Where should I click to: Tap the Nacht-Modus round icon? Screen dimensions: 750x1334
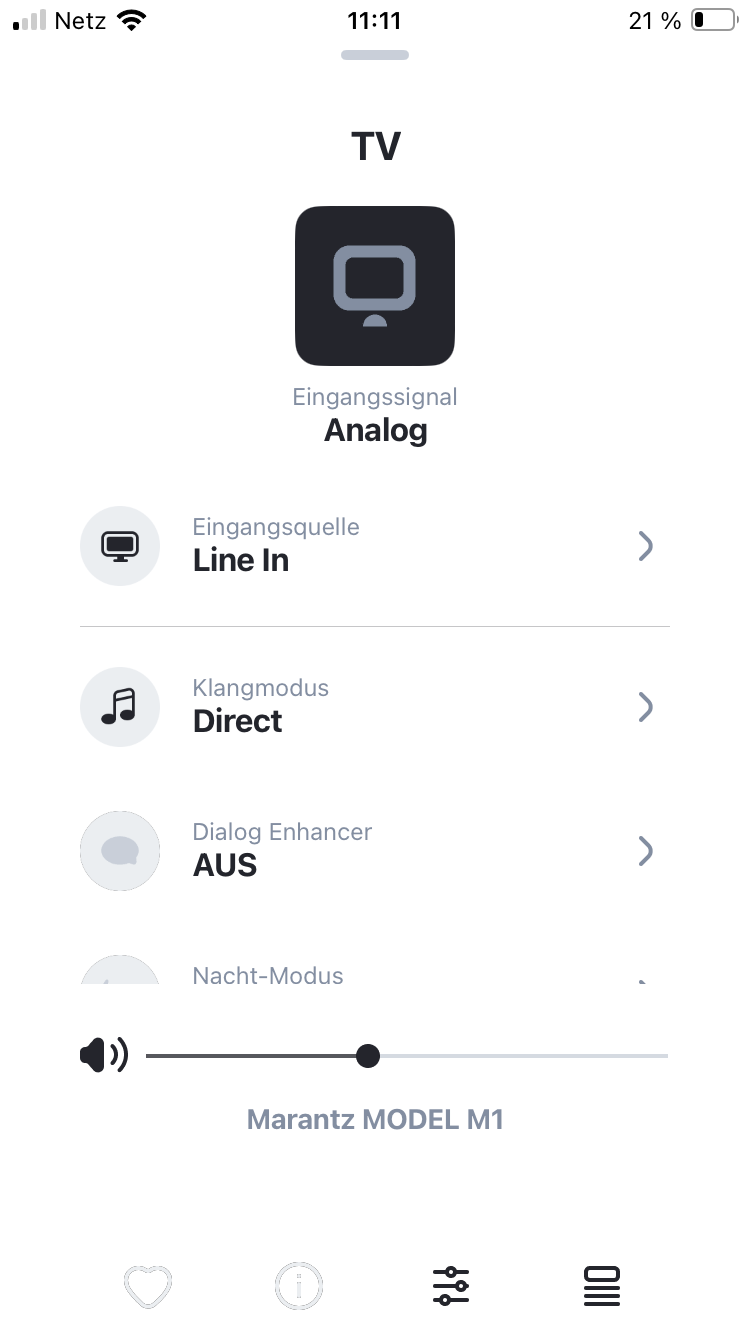pos(120,970)
